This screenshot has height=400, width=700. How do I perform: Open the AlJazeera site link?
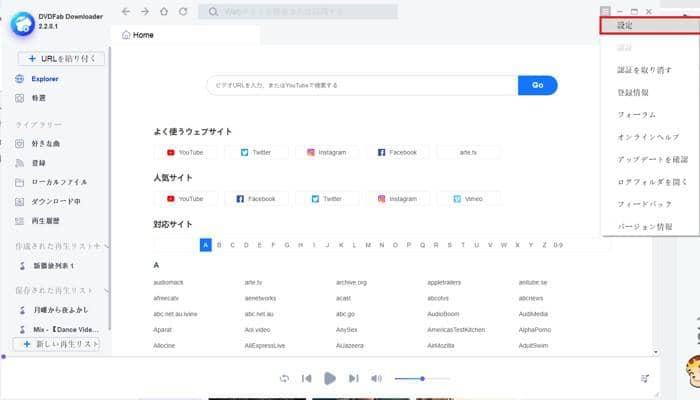click(350, 346)
